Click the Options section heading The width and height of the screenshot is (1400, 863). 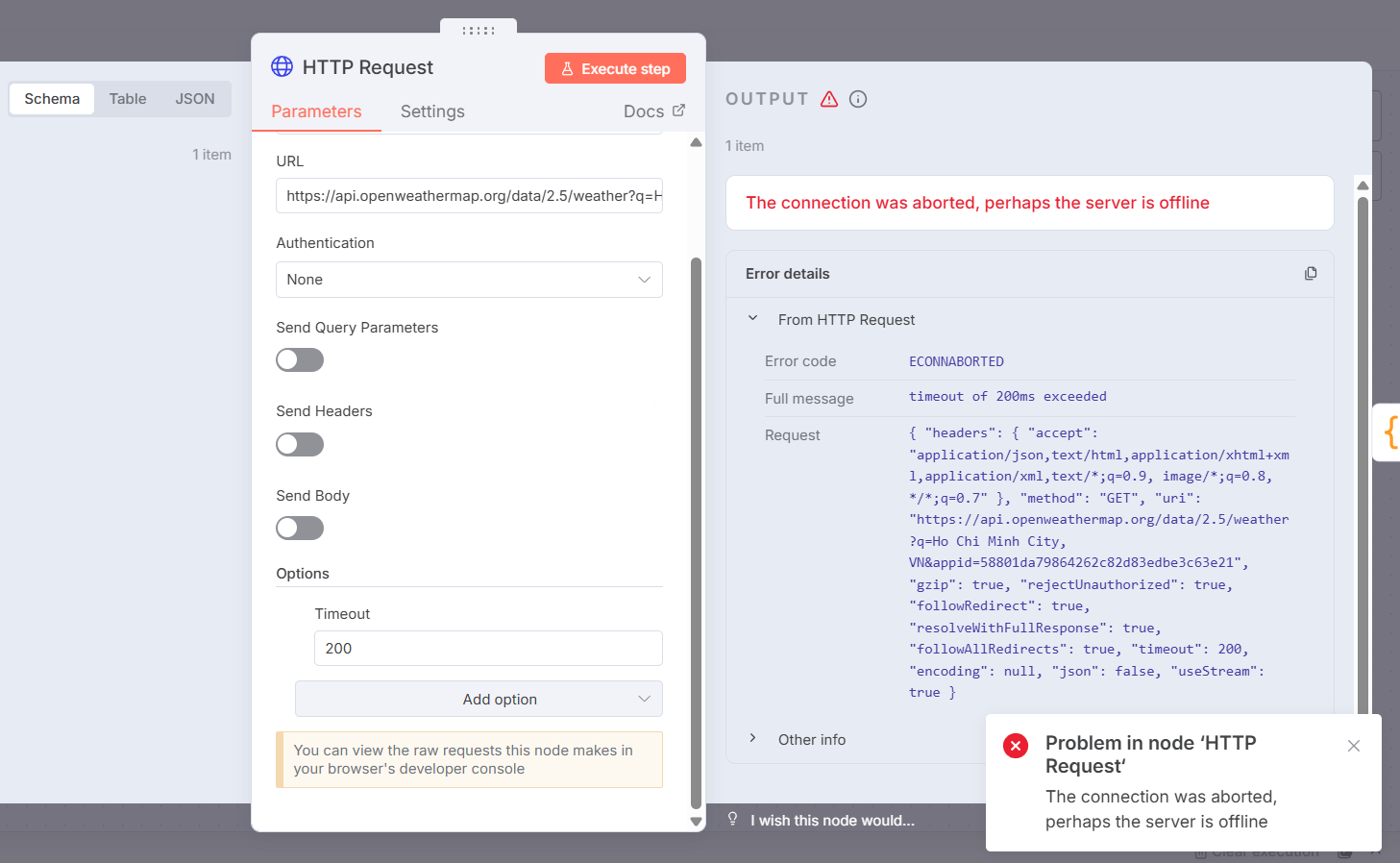pos(303,574)
